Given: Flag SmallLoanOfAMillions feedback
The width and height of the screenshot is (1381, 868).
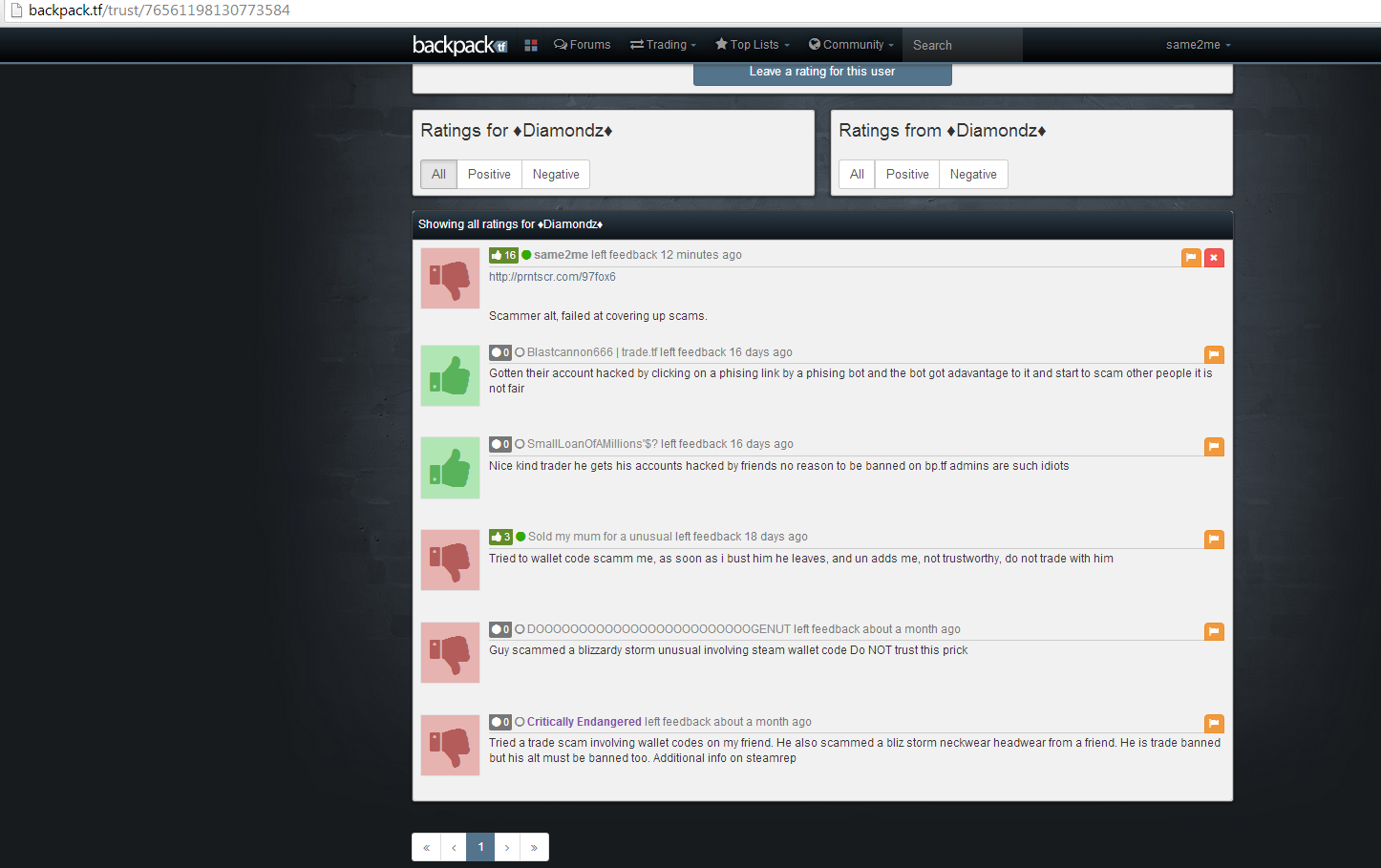Looking at the screenshot, I should coord(1214,447).
